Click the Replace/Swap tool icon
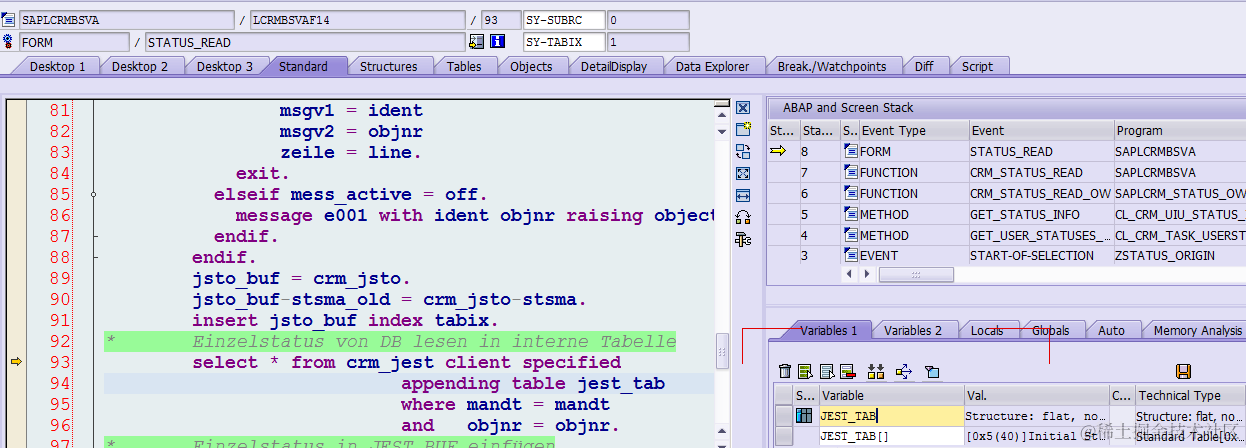The height and width of the screenshot is (448, 1246). click(743, 151)
